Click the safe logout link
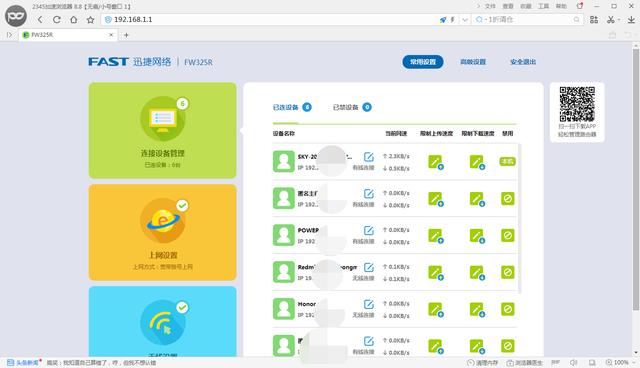 [x=523, y=62]
